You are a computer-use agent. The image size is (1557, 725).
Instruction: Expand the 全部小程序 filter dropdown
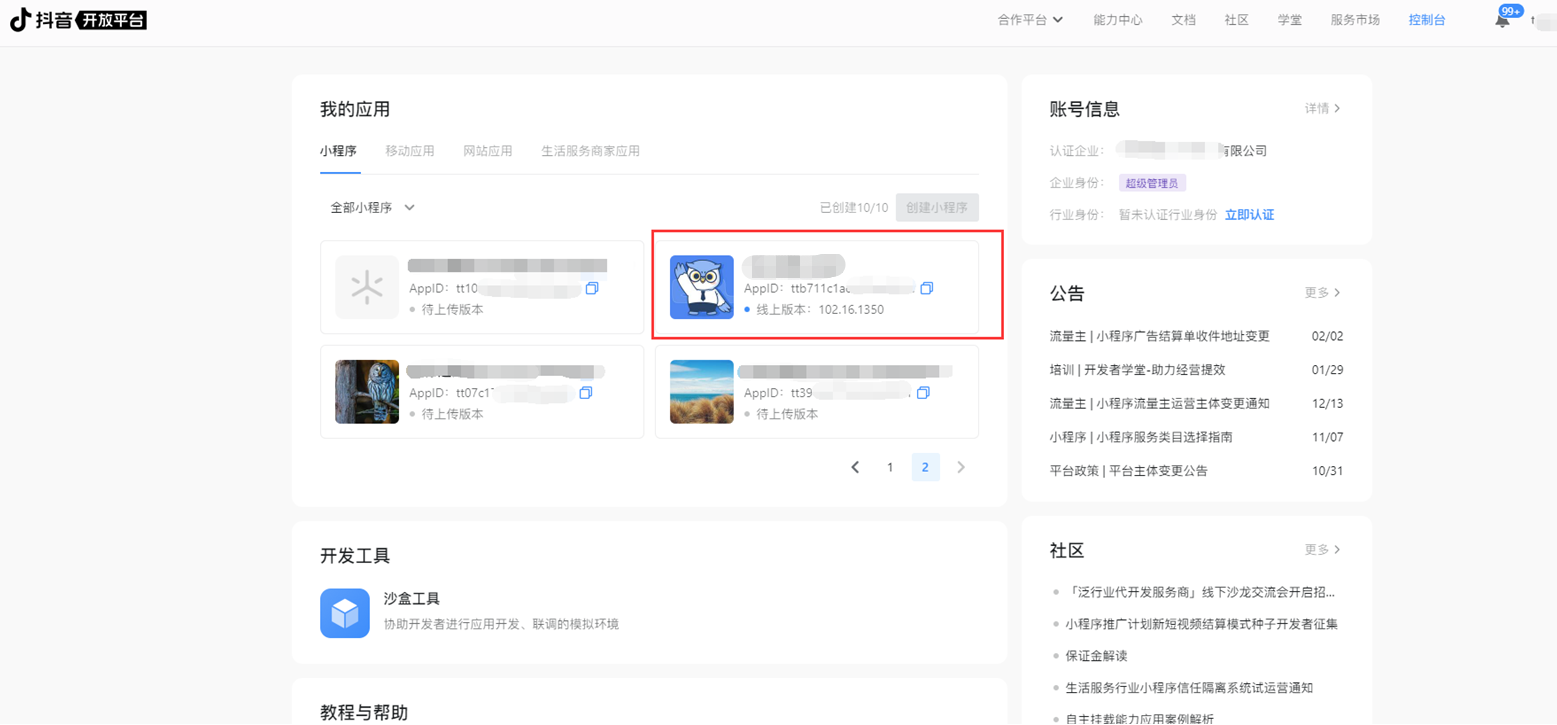[x=372, y=208]
